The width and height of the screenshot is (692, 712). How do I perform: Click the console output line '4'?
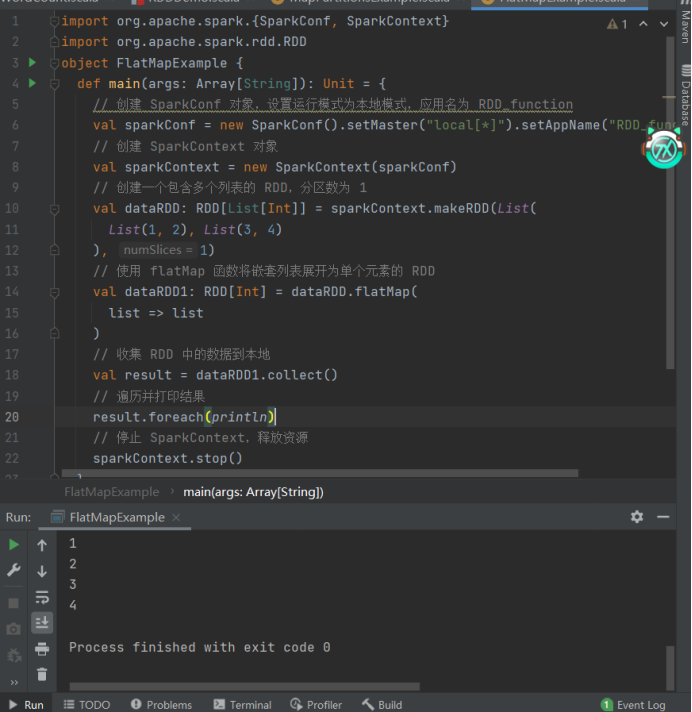tap(73, 605)
